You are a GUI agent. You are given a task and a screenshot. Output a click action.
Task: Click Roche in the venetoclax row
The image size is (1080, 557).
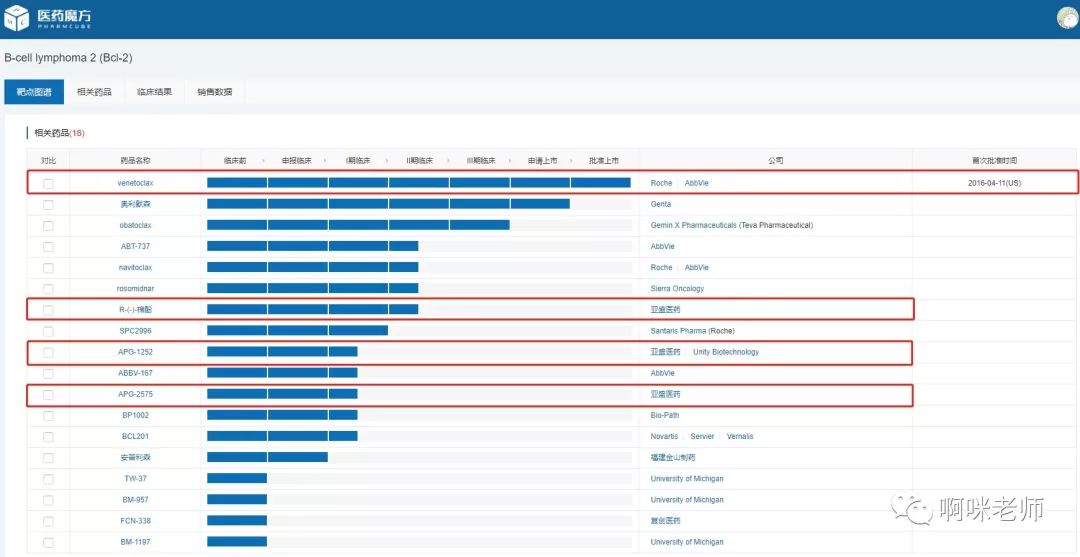661,183
